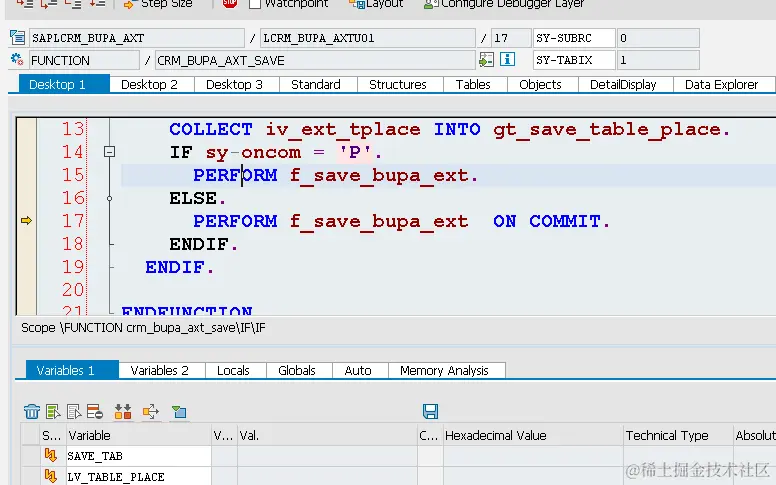Image resolution: width=776 pixels, height=485 pixels.
Task: Click the yellow current-line arrow at line 17
Action: [26, 221]
